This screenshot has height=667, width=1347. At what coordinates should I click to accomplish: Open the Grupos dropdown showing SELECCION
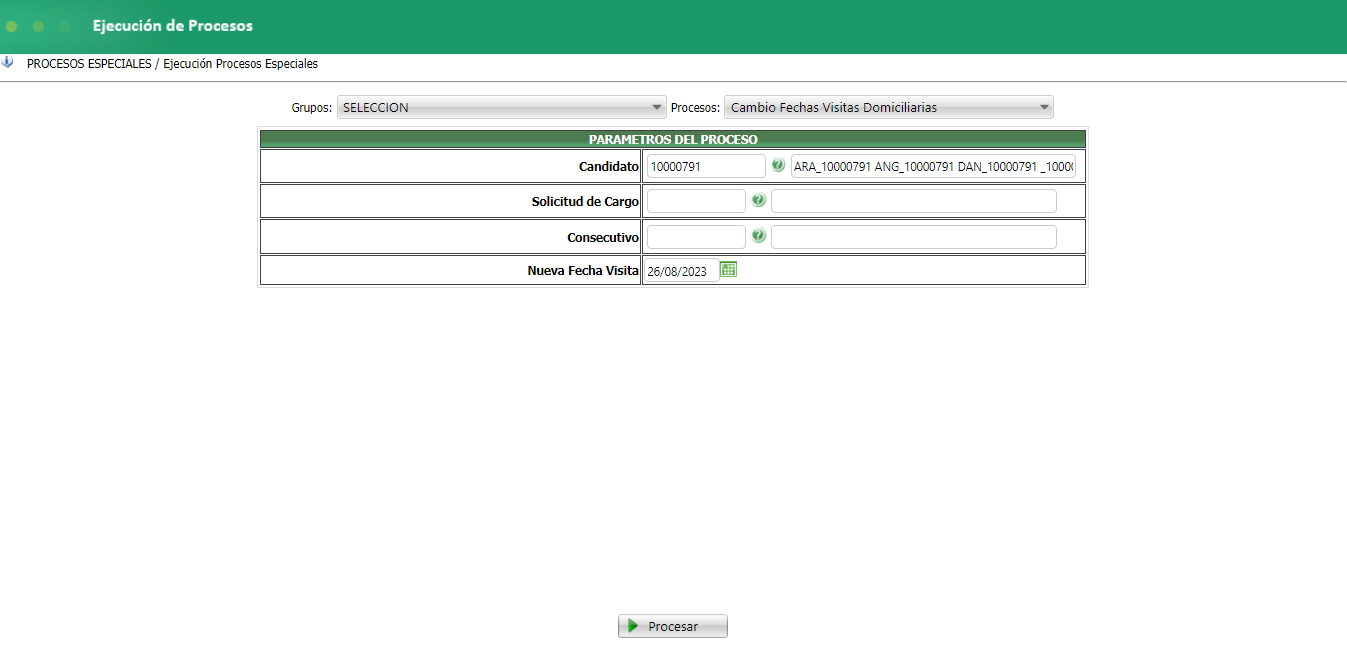pyautogui.click(x=501, y=107)
